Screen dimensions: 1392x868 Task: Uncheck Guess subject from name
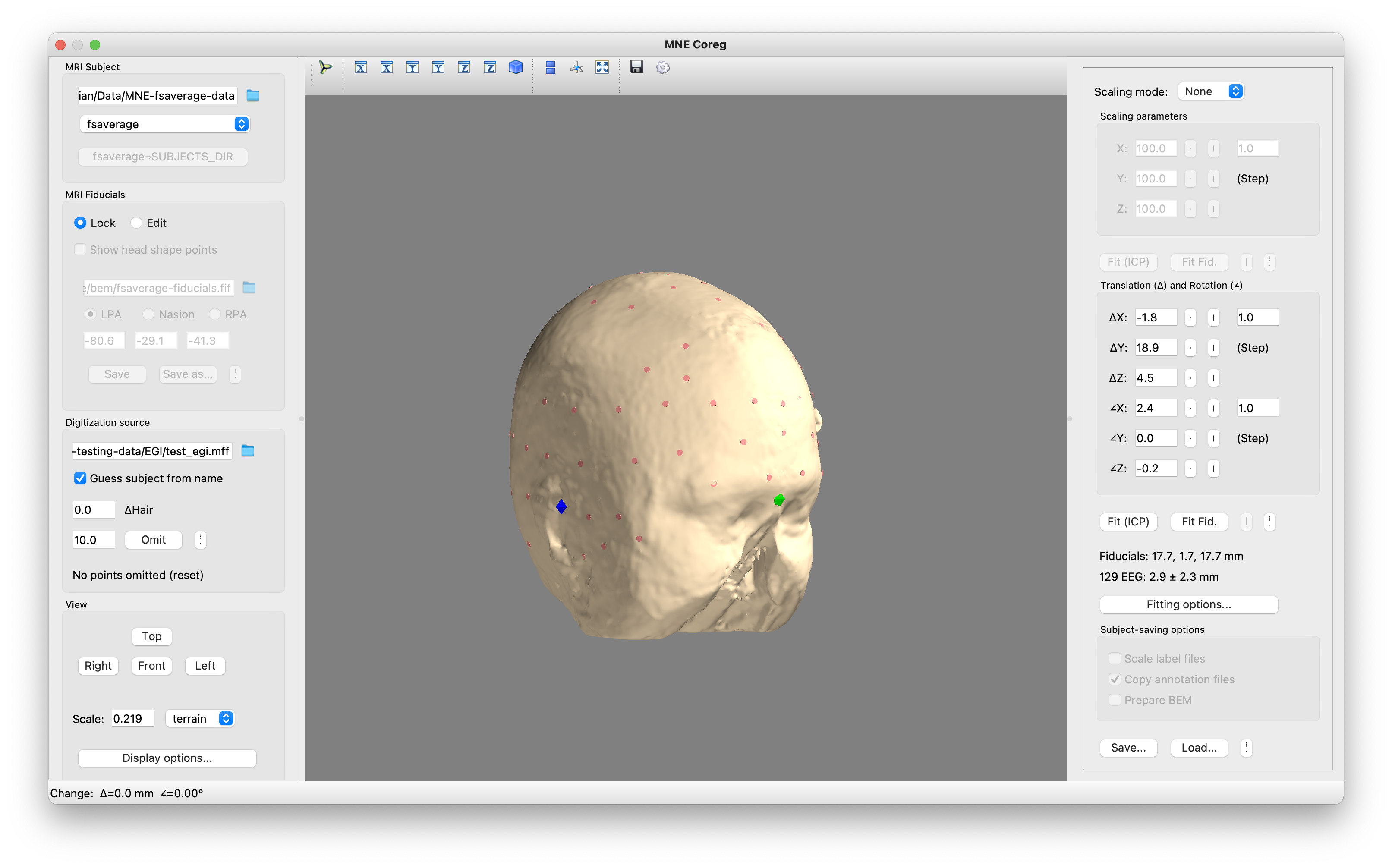tap(80, 478)
